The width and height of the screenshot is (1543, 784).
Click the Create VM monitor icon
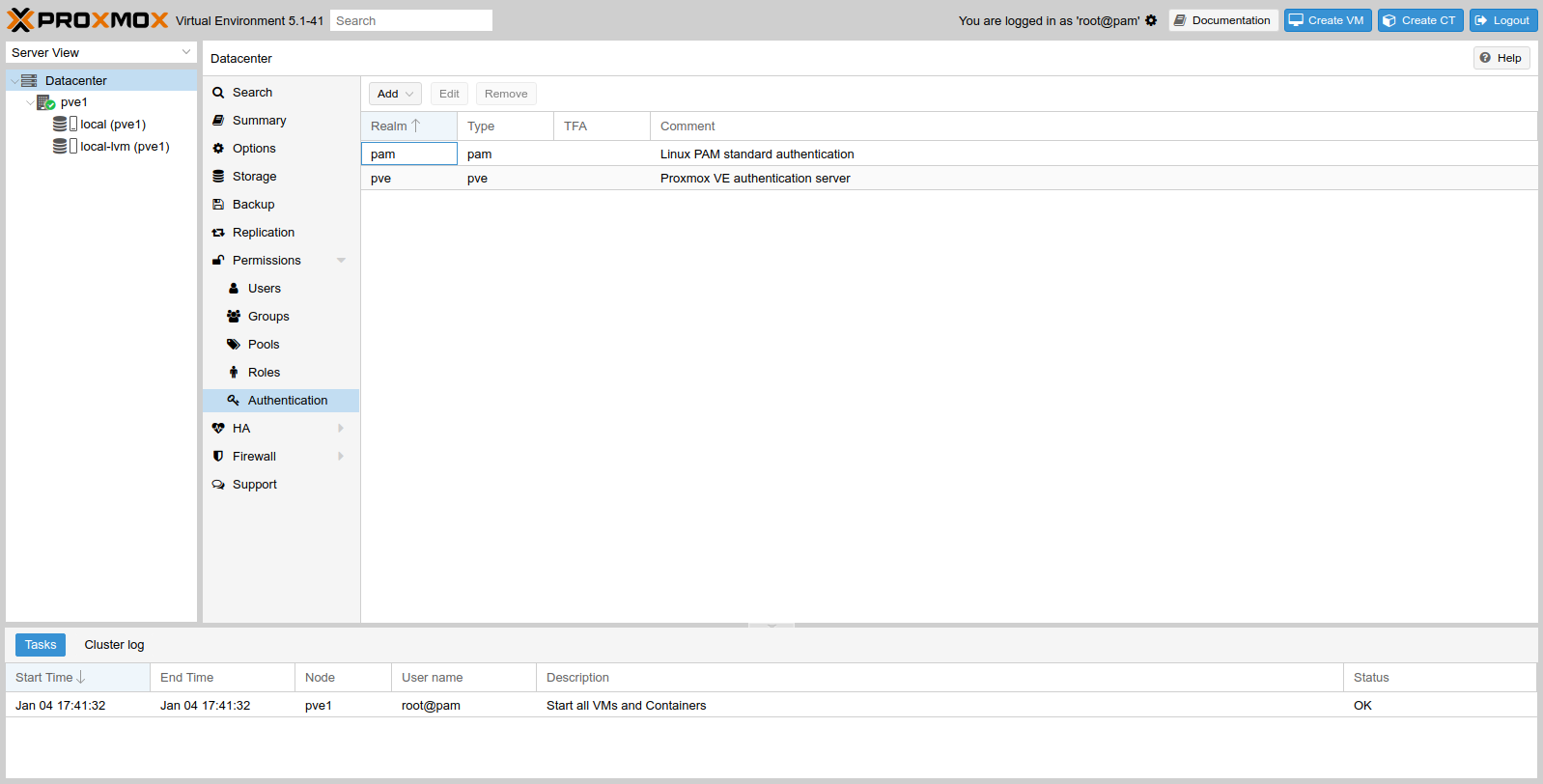pyautogui.click(x=1296, y=20)
